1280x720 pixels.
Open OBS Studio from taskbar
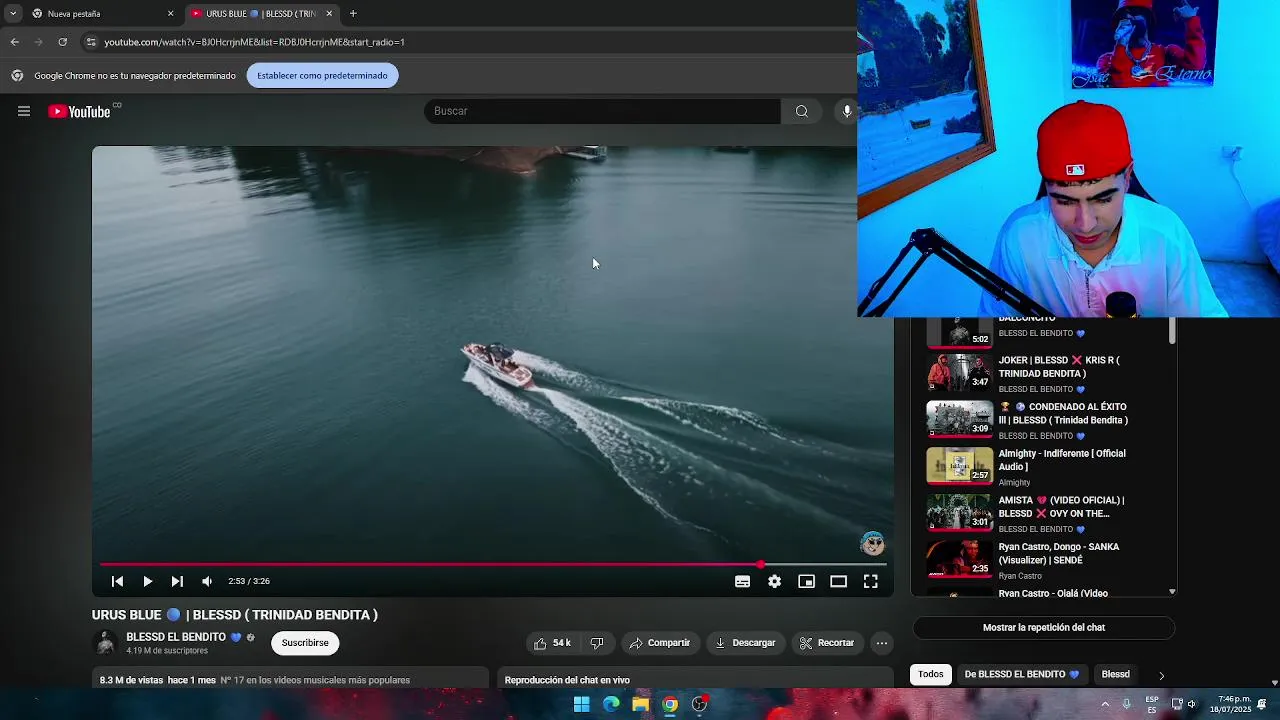coord(700,704)
